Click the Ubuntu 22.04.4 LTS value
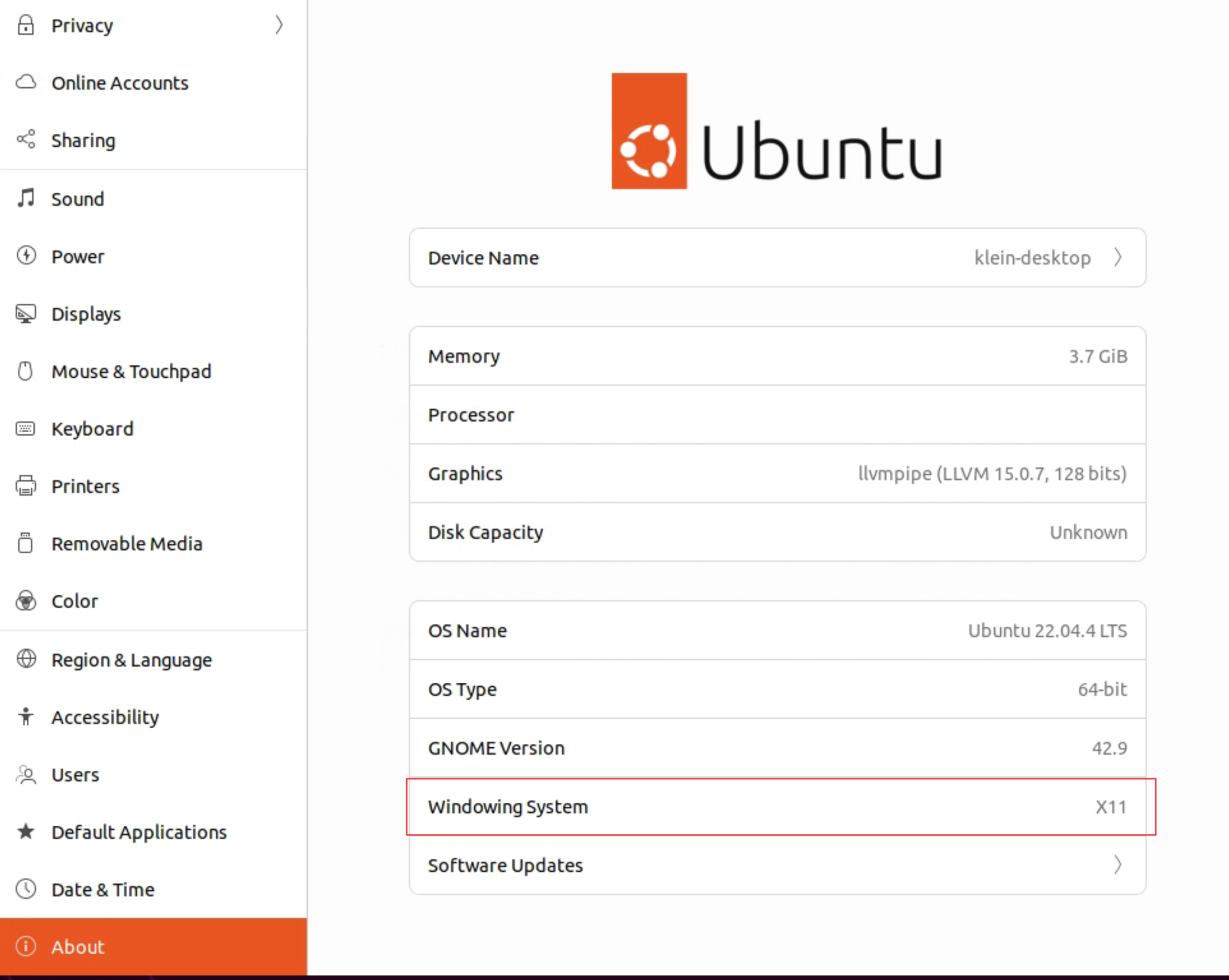 click(1047, 630)
